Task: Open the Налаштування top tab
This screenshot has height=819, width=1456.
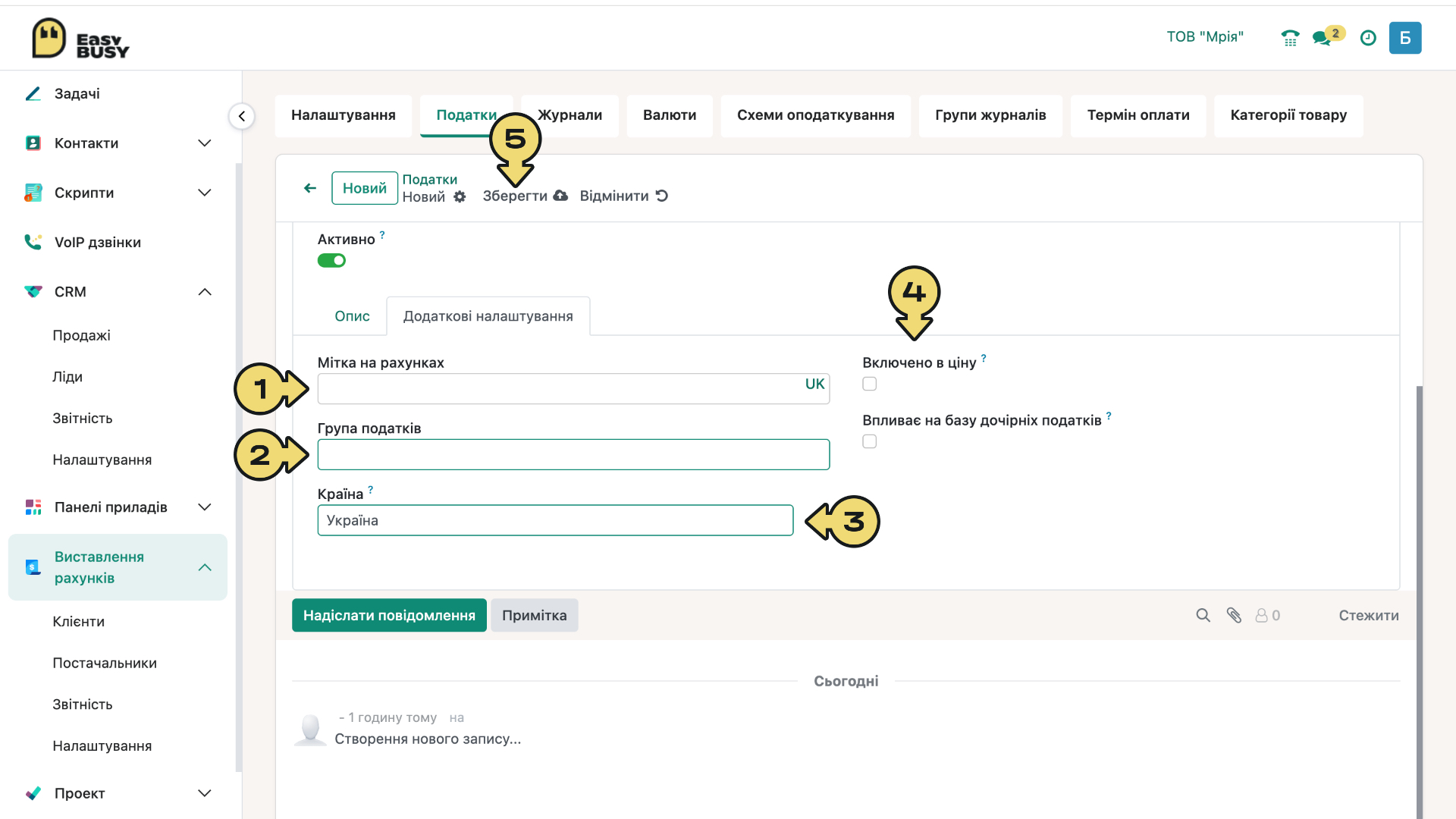Action: (x=344, y=115)
